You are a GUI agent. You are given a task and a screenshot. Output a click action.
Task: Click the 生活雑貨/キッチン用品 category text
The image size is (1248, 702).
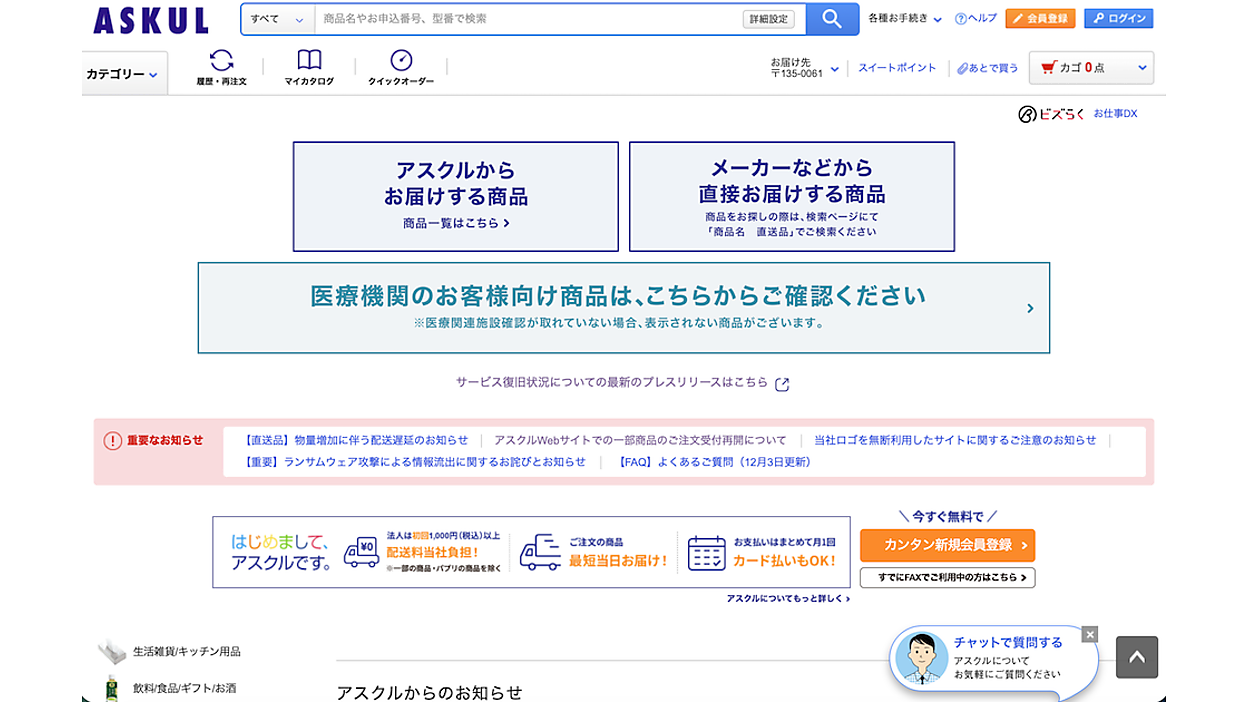tap(187, 652)
